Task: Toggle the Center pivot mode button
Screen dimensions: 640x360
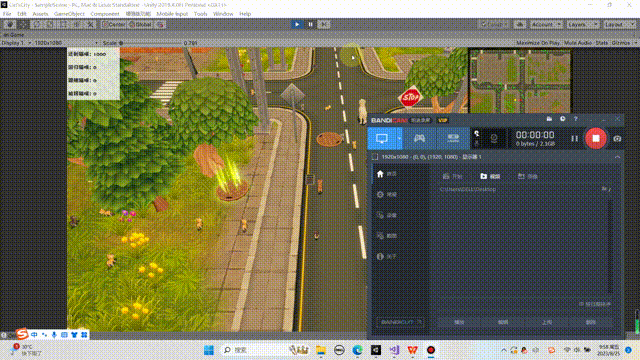Action: point(113,24)
